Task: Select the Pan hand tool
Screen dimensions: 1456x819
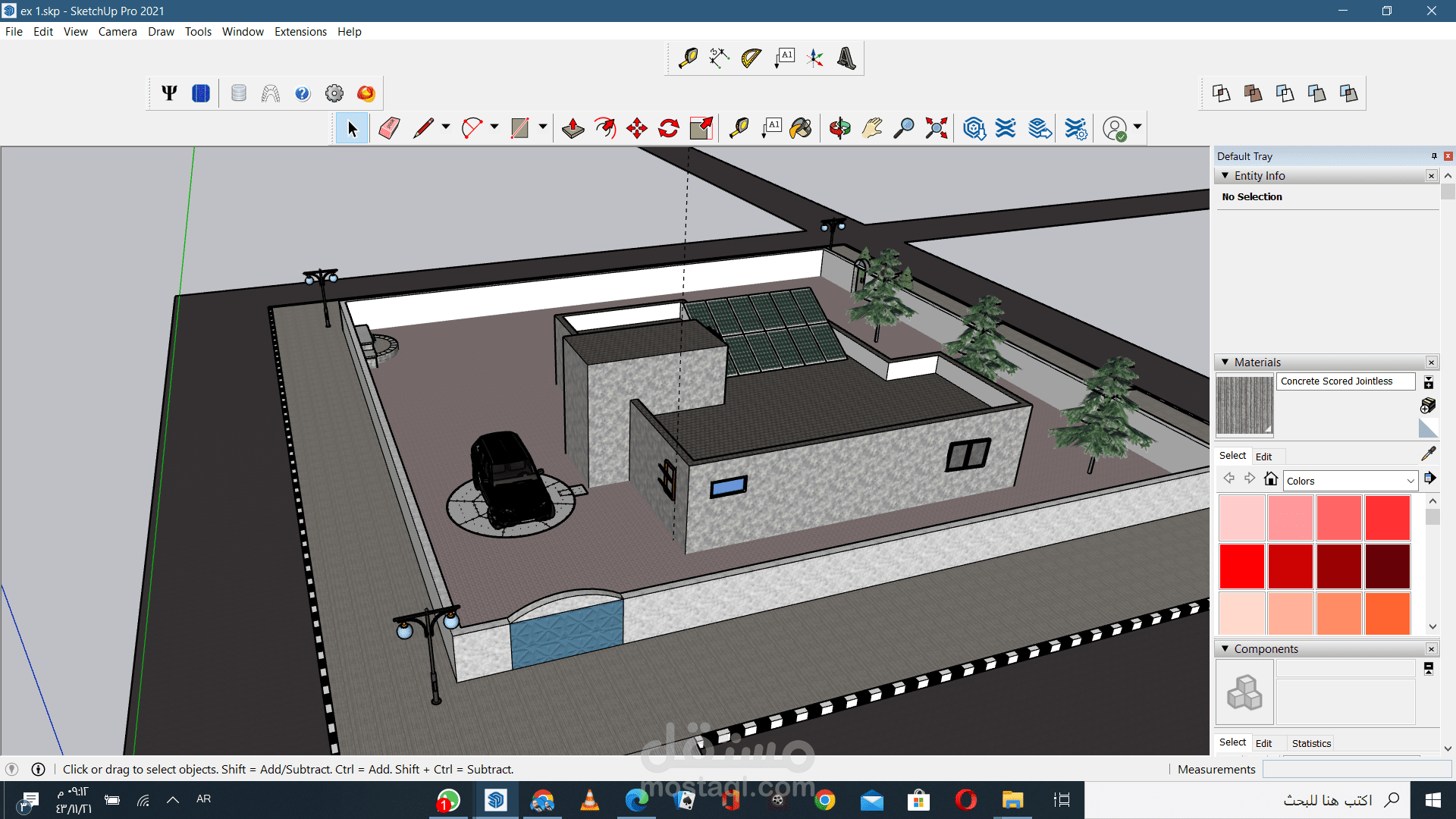Action: click(x=872, y=128)
